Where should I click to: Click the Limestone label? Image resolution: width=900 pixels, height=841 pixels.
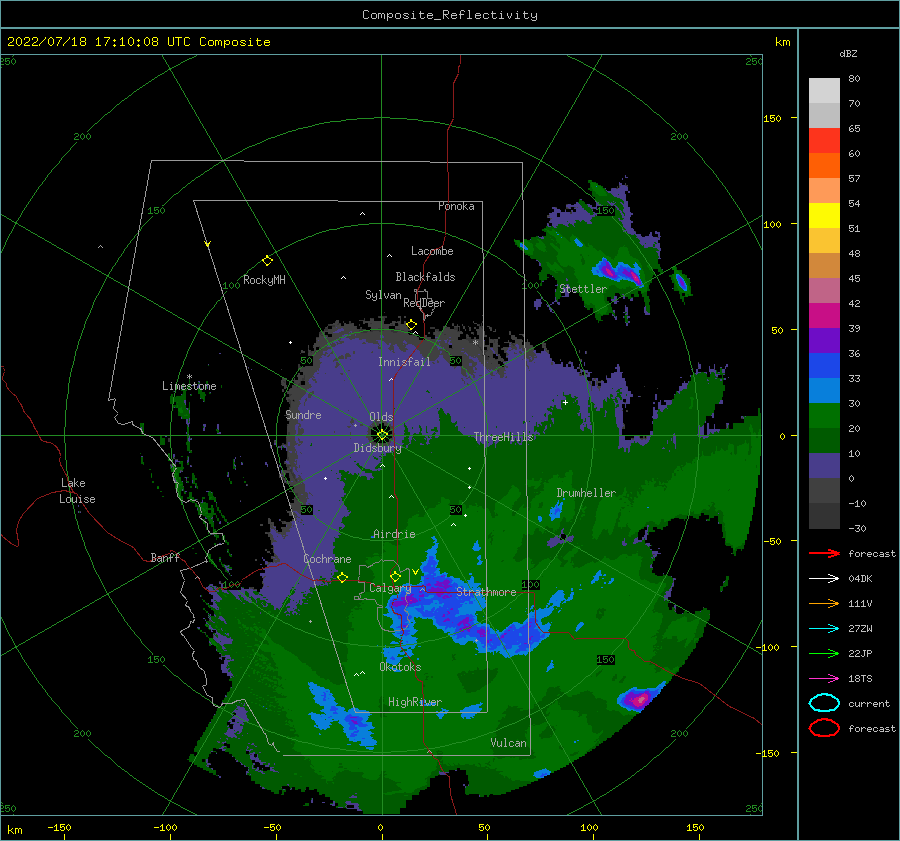point(189,386)
